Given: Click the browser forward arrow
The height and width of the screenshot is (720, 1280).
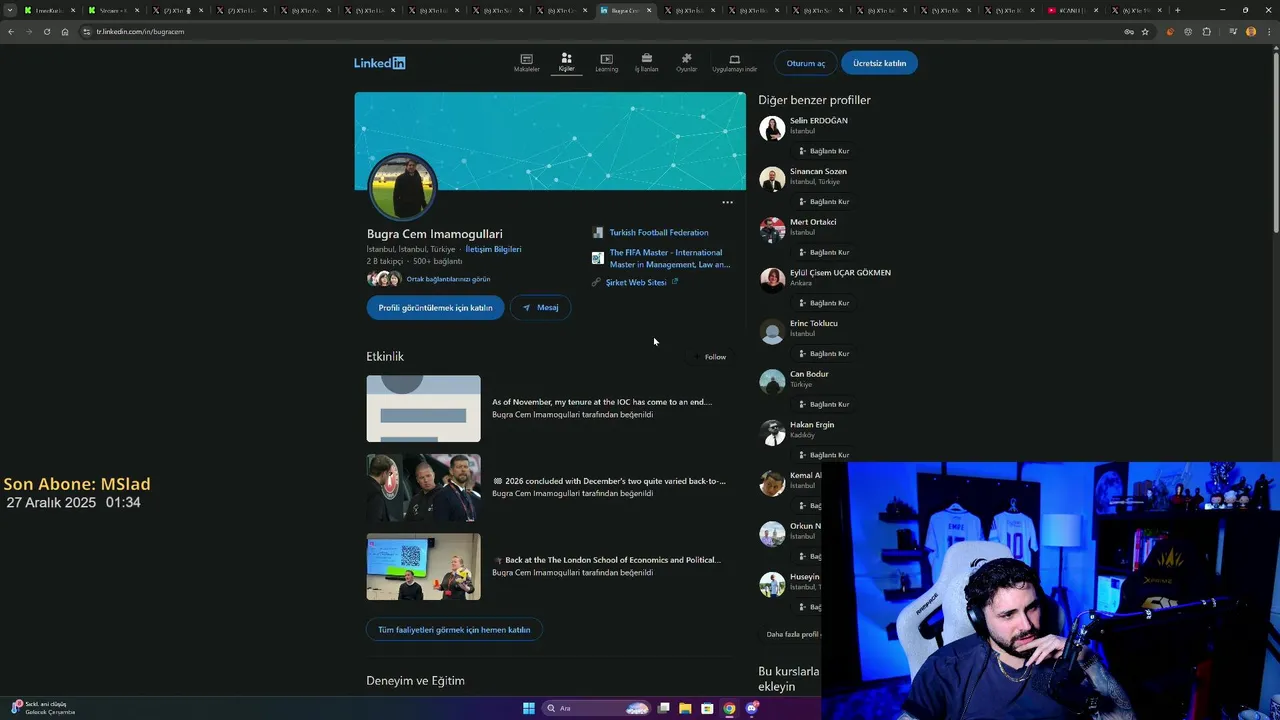Looking at the screenshot, I should pyautogui.click(x=29, y=31).
